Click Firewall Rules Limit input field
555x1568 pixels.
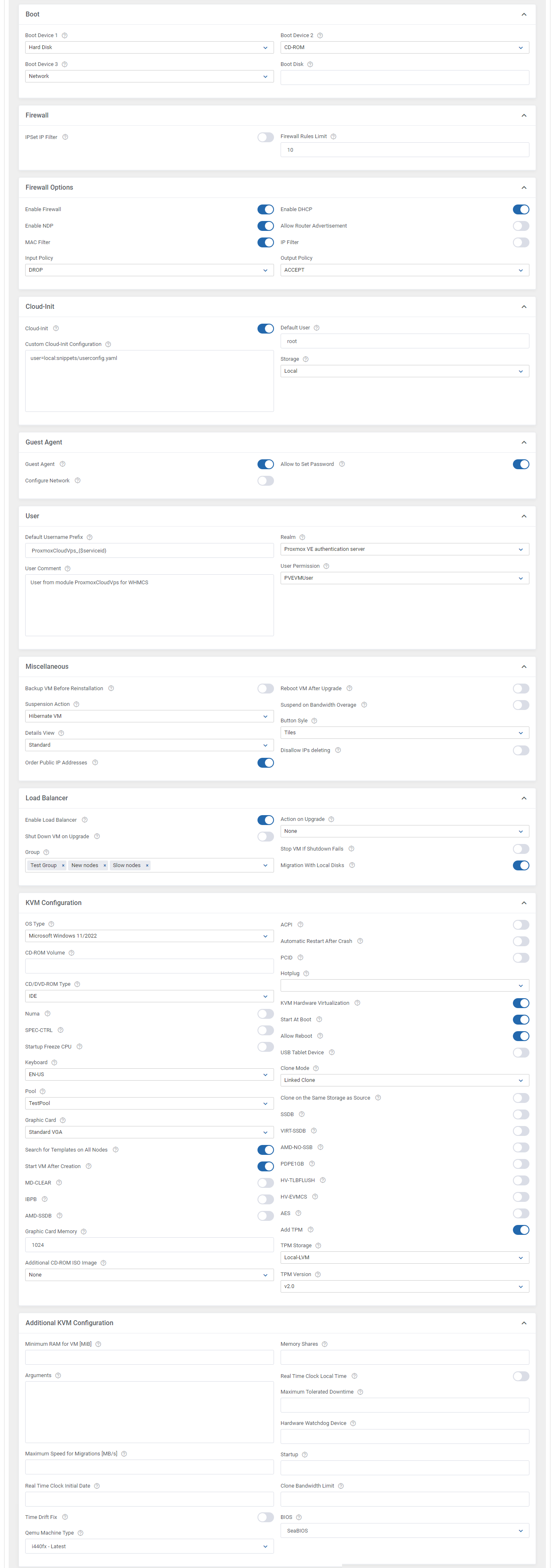pos(404,150)
